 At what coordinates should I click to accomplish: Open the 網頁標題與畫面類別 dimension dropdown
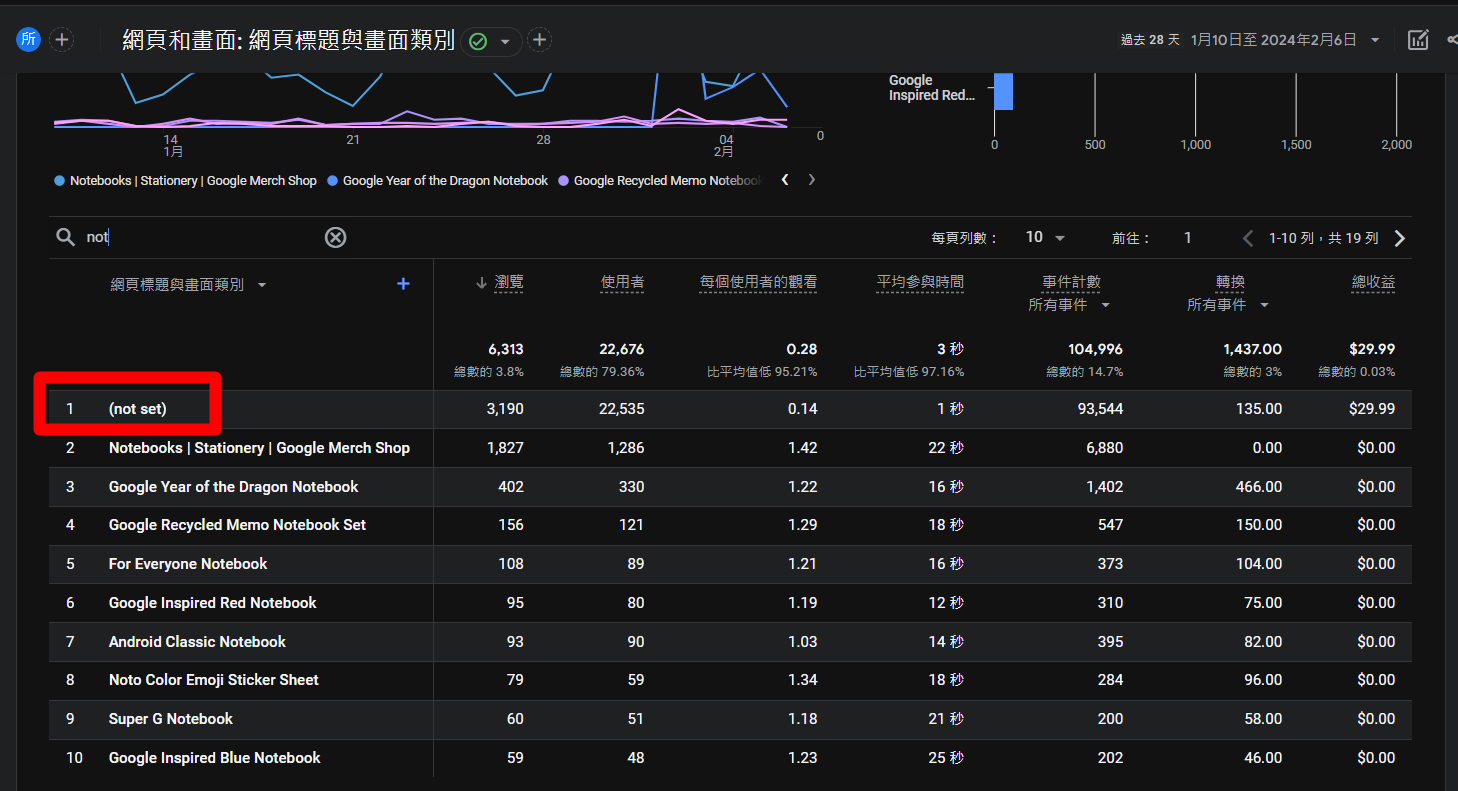pyautogui.click(x=189, y=285)
